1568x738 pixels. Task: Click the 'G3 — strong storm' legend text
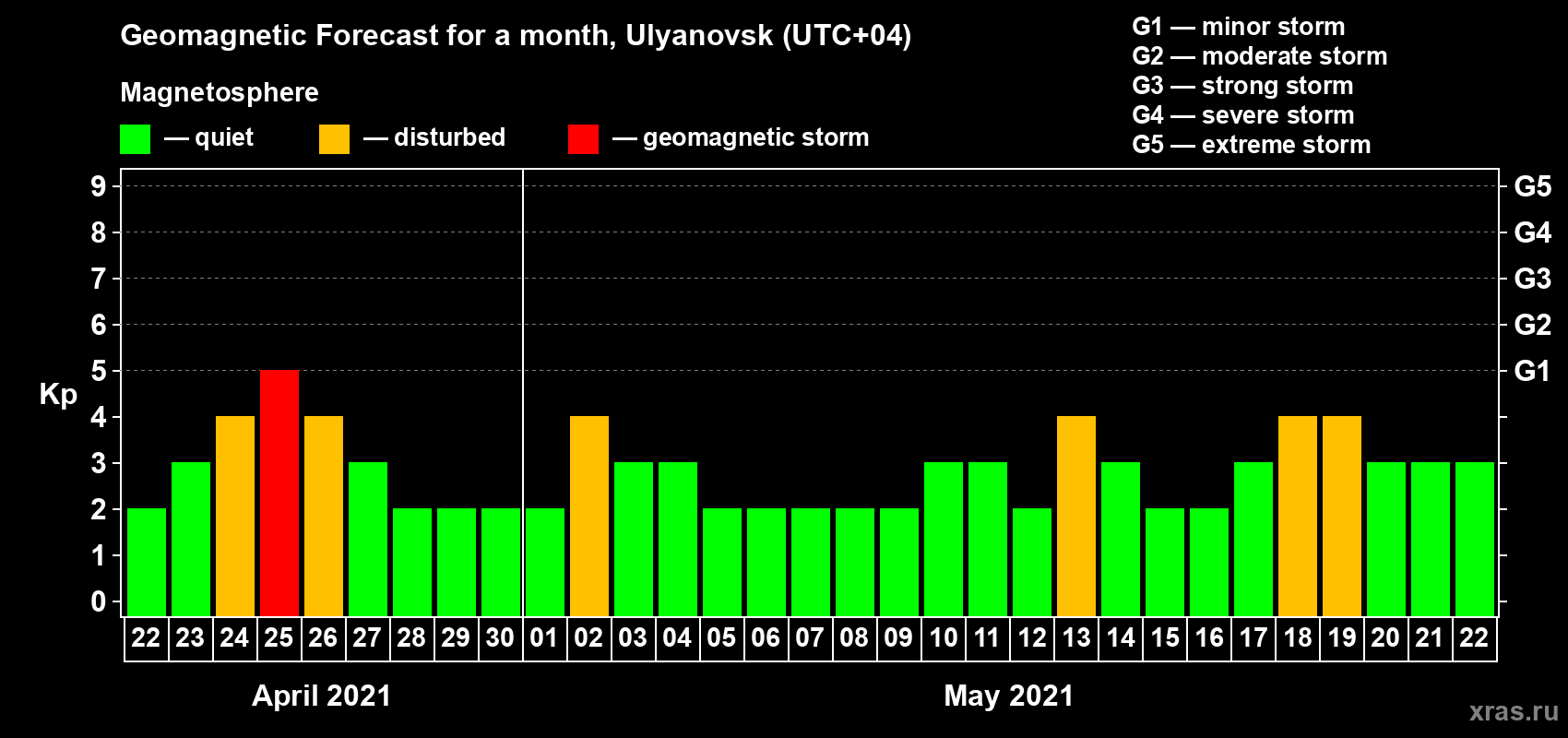(1242, 86)
